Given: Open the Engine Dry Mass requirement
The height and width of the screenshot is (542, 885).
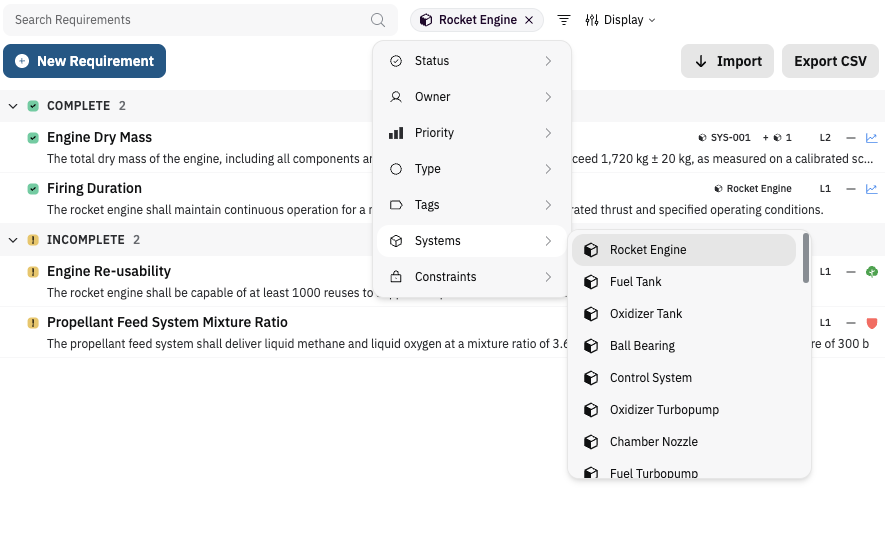Looking at the screenshot, I should pyautogui.click(x=99, y=137).
